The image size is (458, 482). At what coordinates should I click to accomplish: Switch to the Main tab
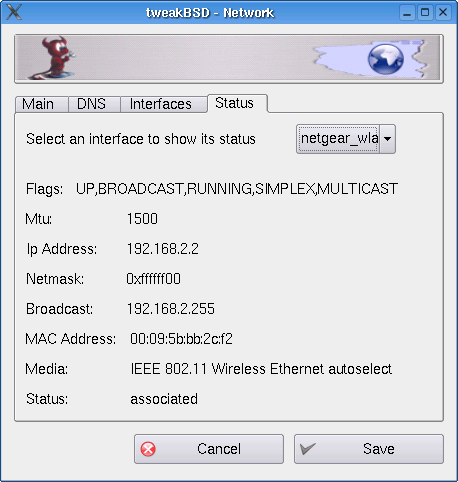point(42,104)
